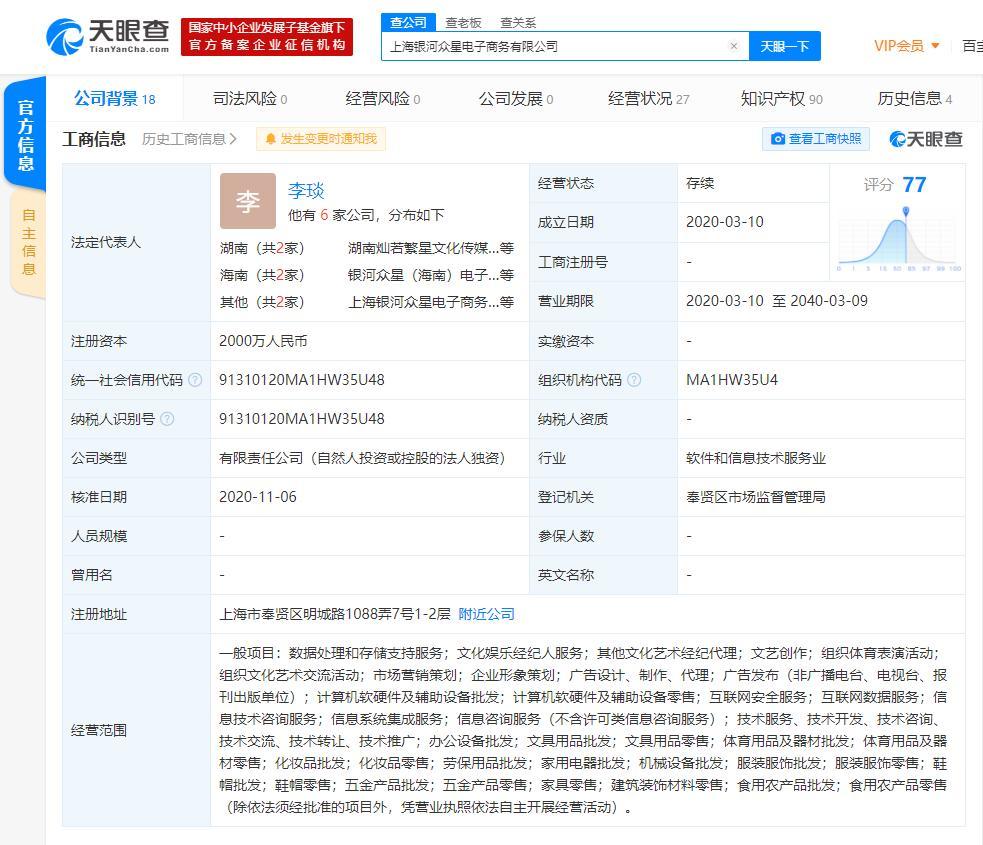Click 银河众星（海南）电子 company link

pyautogui.click(x=431, y=275)
